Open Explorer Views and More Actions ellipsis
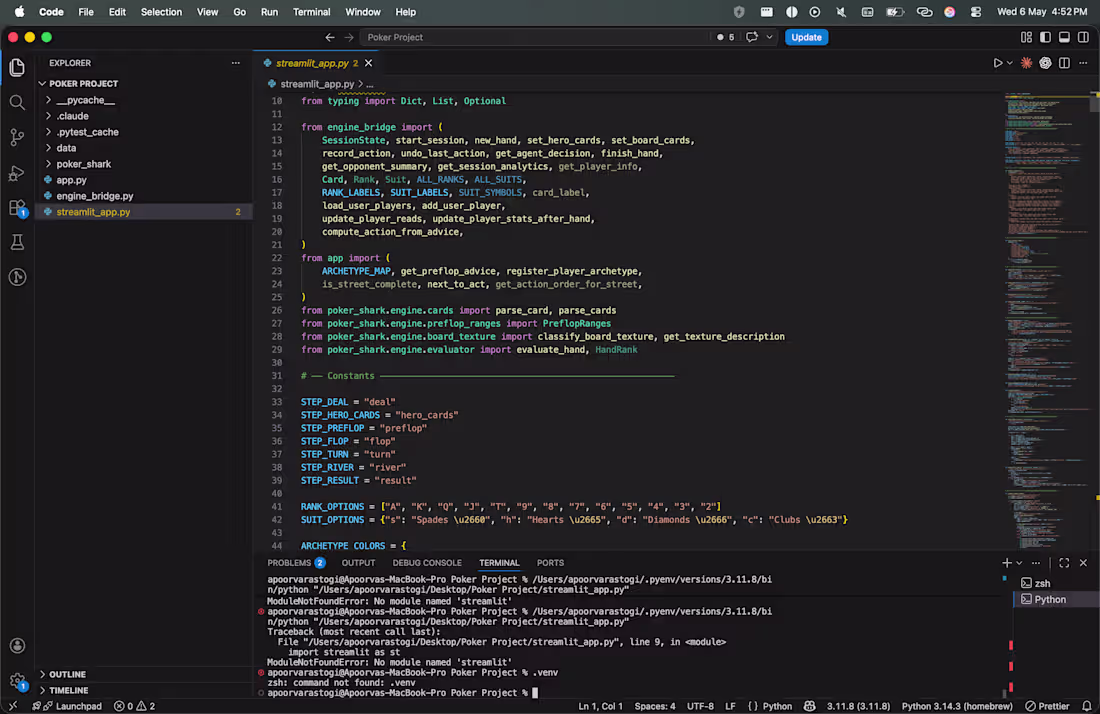Screen dimensions: 1100x714 (x=236, y=63)
